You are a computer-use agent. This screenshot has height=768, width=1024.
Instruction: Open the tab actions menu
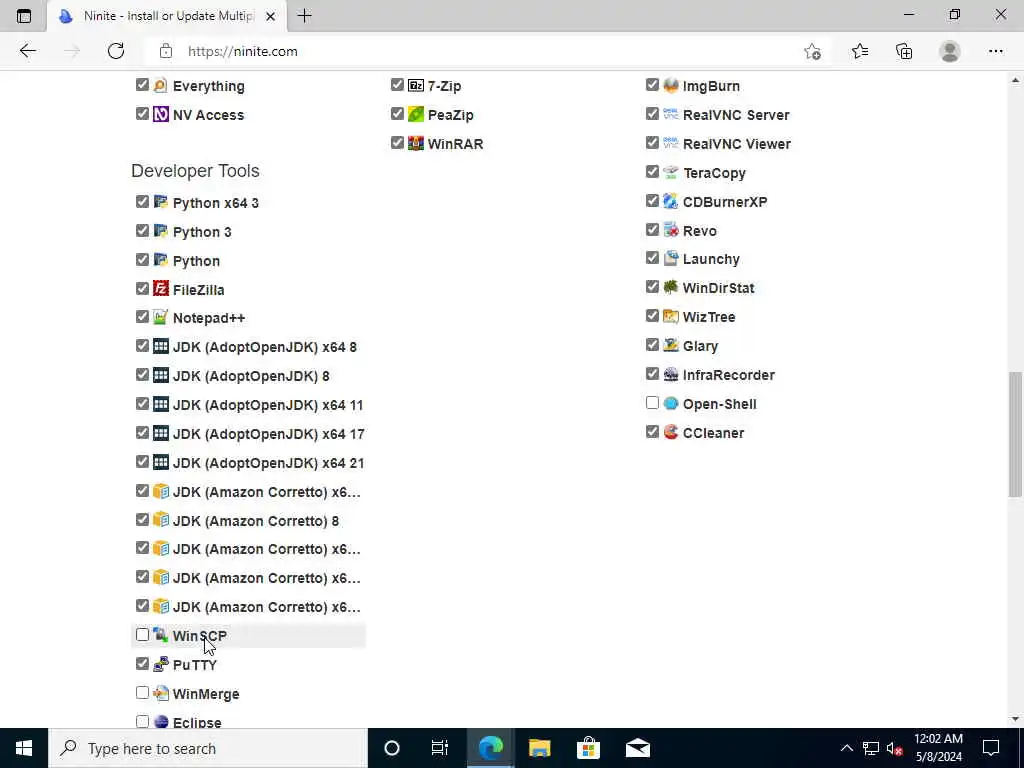point(24,16)
